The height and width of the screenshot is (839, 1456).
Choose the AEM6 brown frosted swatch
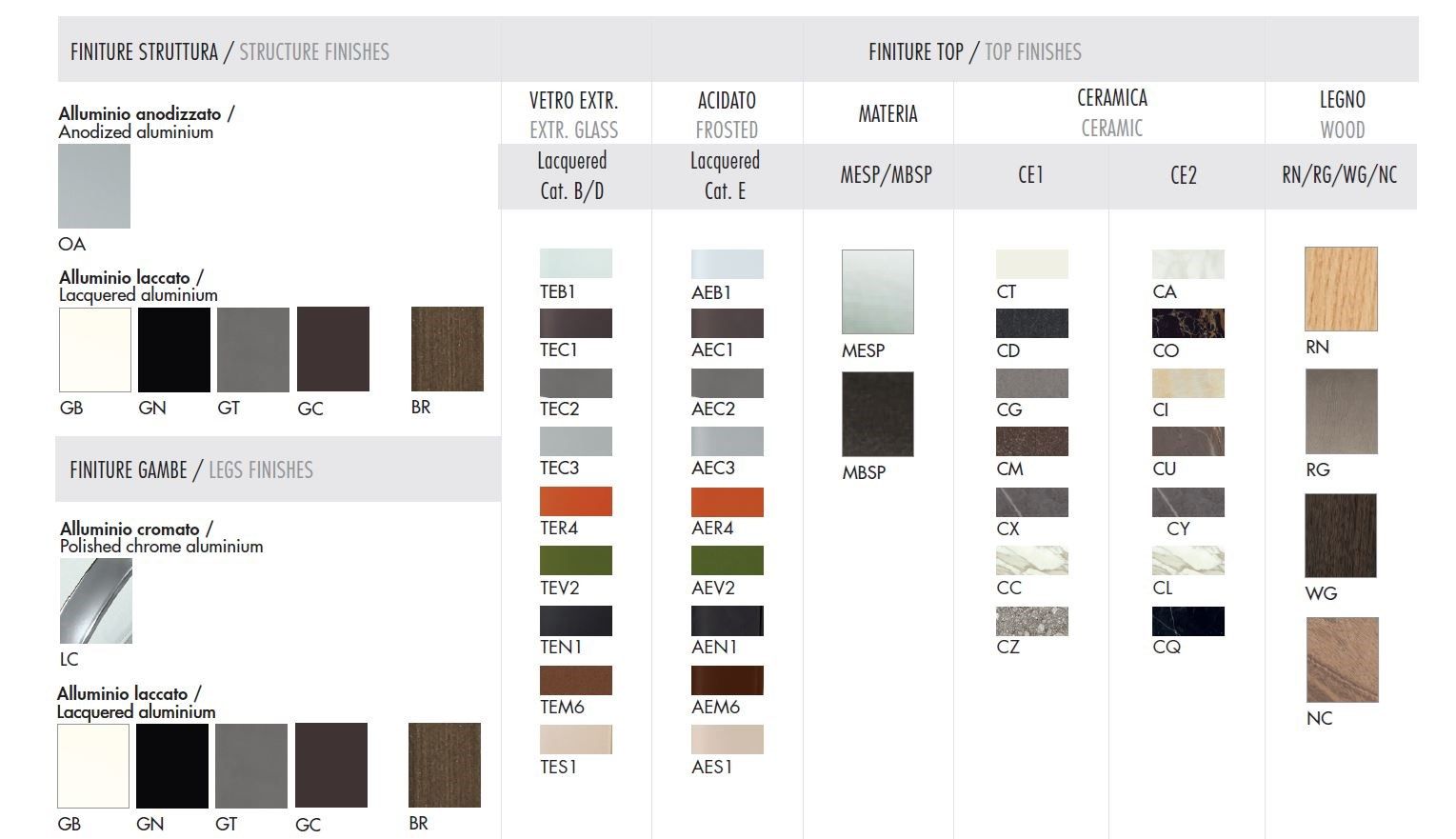pos(727,680)
